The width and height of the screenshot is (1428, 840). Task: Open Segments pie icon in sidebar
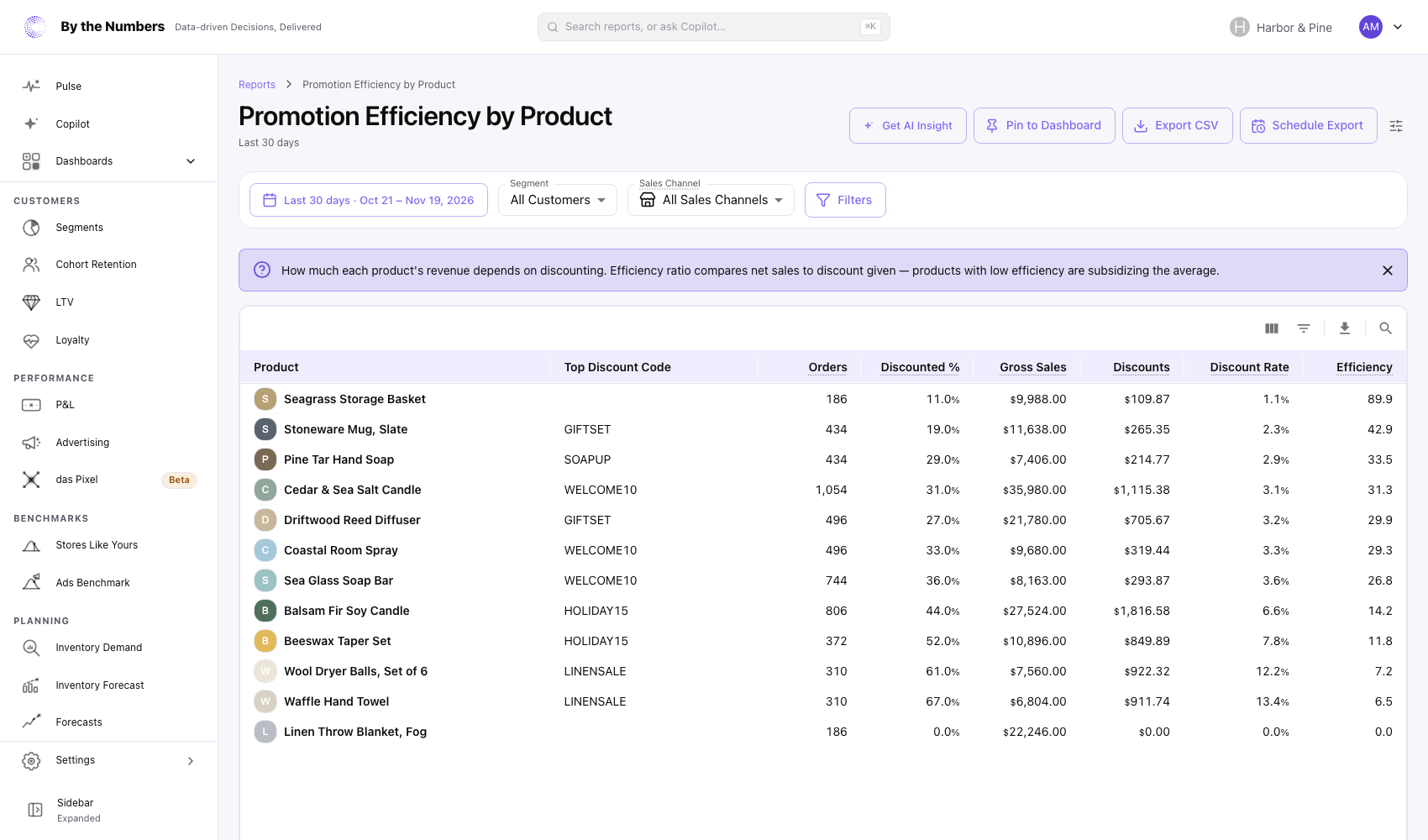tap(31, 228)
